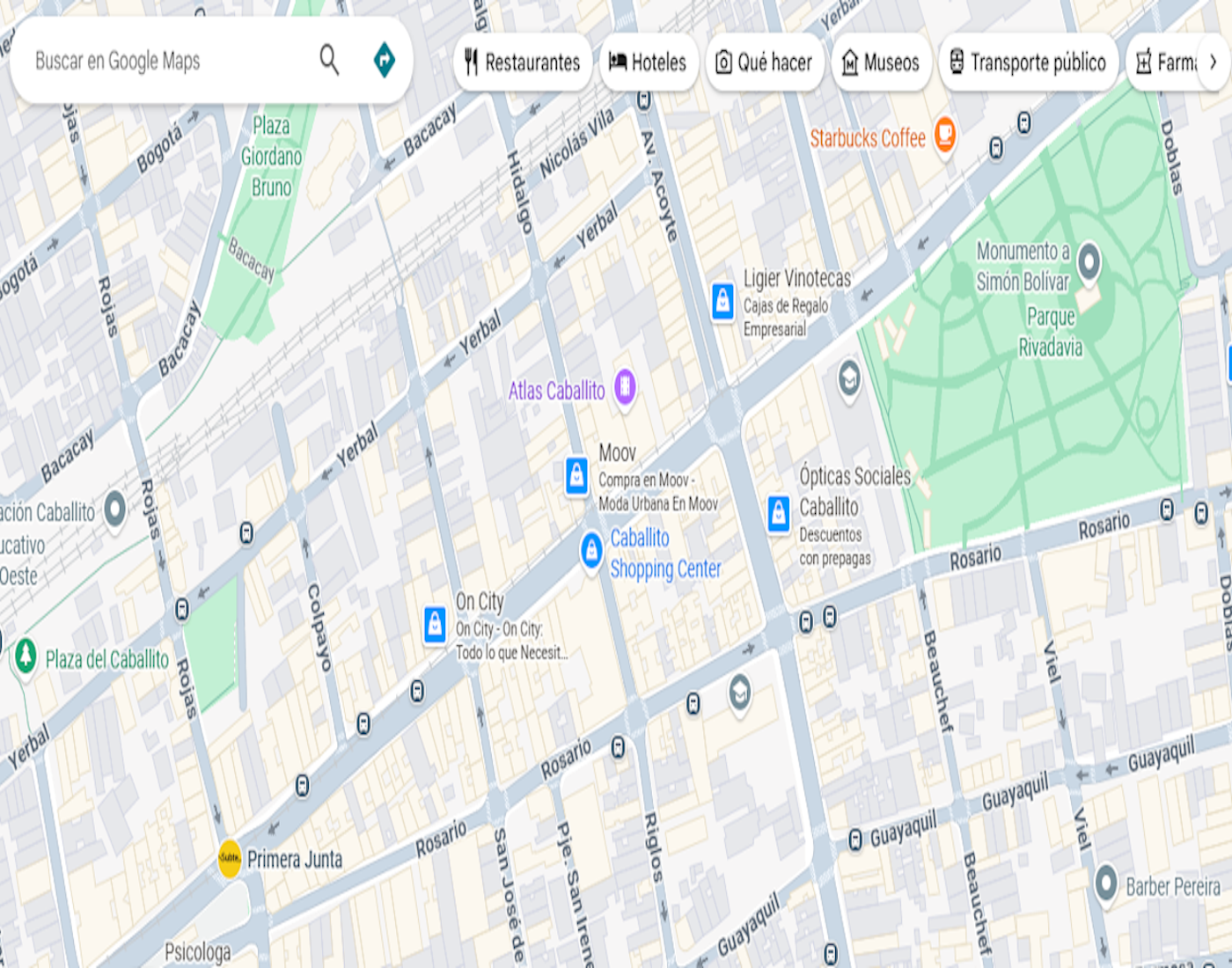Screen dimensions: 1232x968
Task: Open the Ligier Vinotecas shopping bag marker
Action: (722, 301)
